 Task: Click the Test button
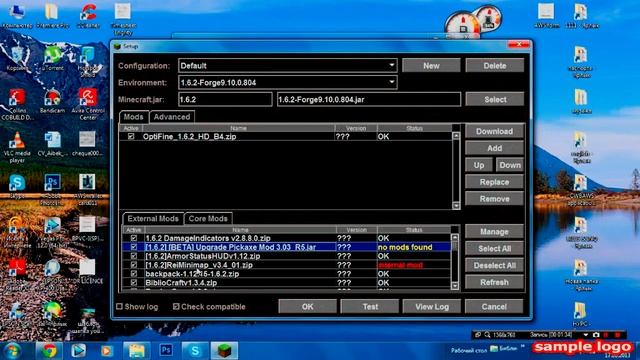point(370,307)
